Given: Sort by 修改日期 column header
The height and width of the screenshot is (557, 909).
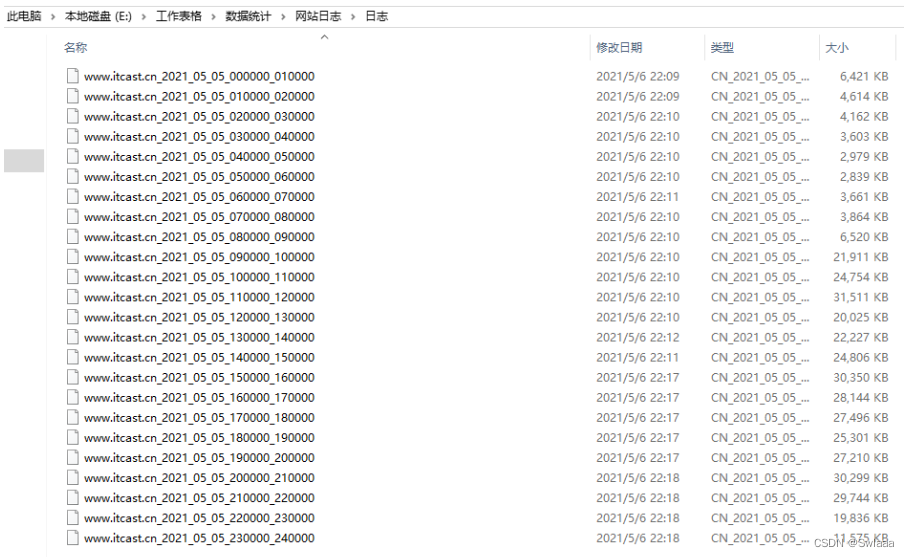Looking at the screenshot, I should coord(619,48).
